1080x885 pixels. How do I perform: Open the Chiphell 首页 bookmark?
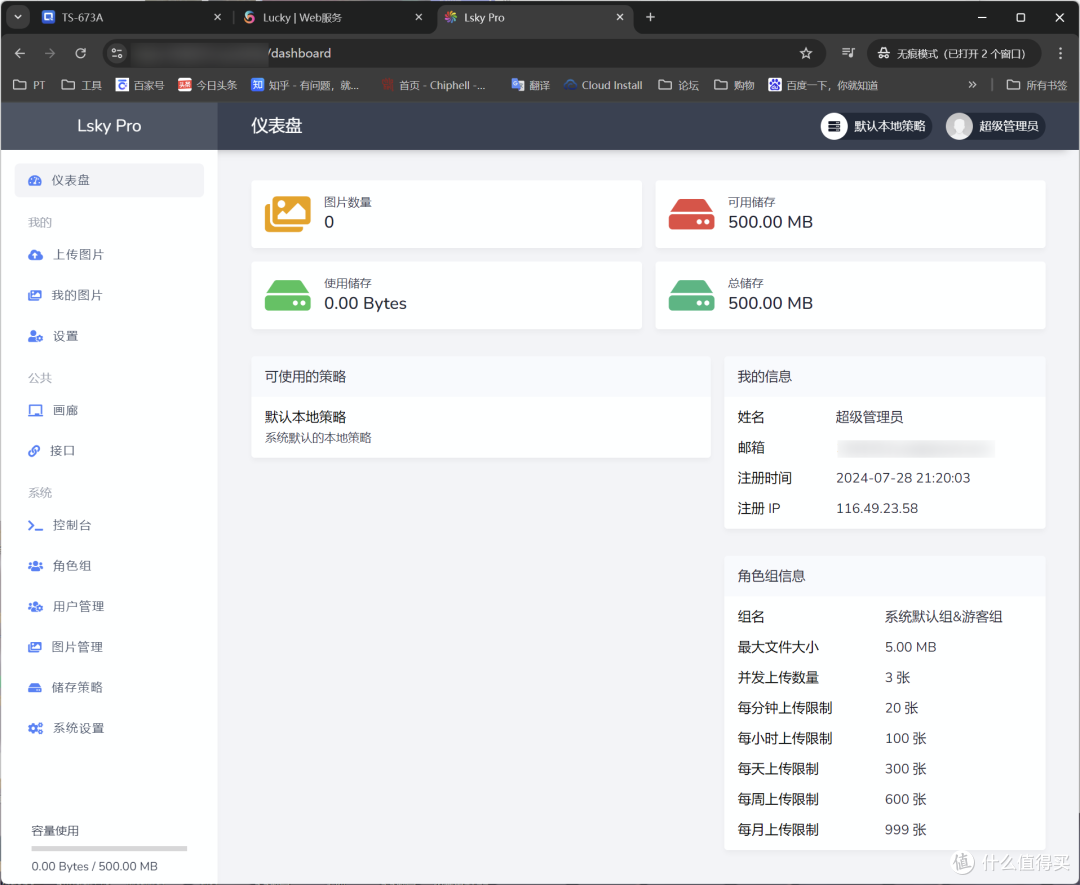(434, 85)
